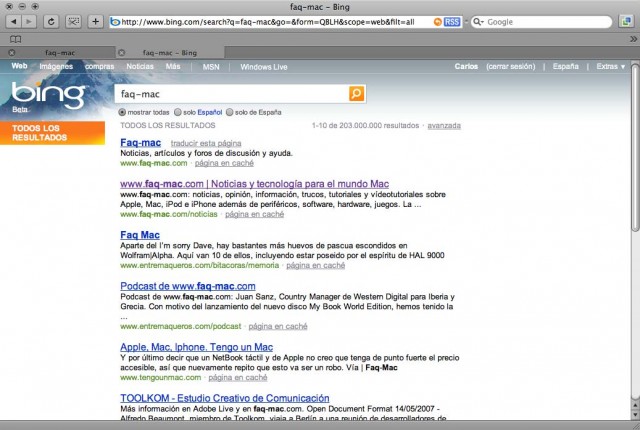Click the vertical scrollbar thumb
This screenshot has height=430, width=640.
pyautogui.click(x=635, y=147)
